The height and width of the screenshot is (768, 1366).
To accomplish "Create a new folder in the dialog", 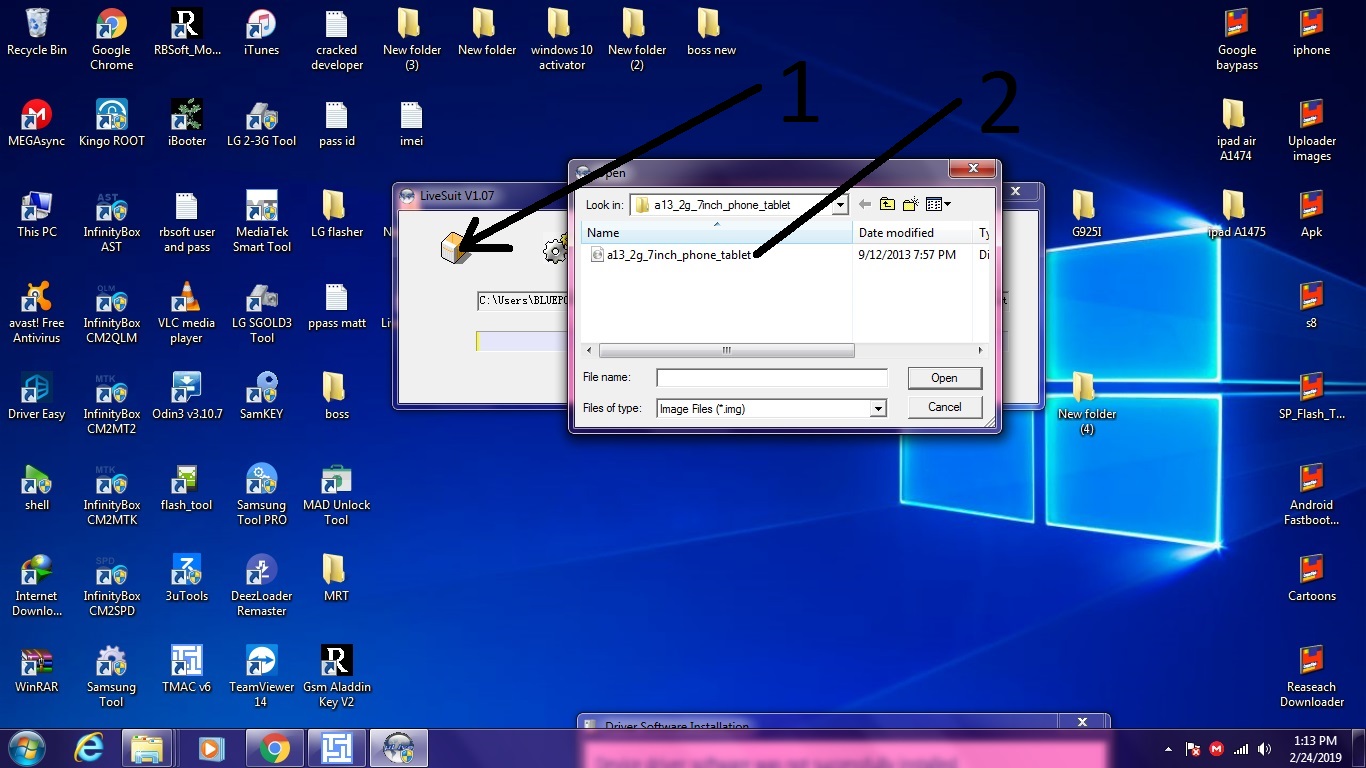I will (910, 205).
